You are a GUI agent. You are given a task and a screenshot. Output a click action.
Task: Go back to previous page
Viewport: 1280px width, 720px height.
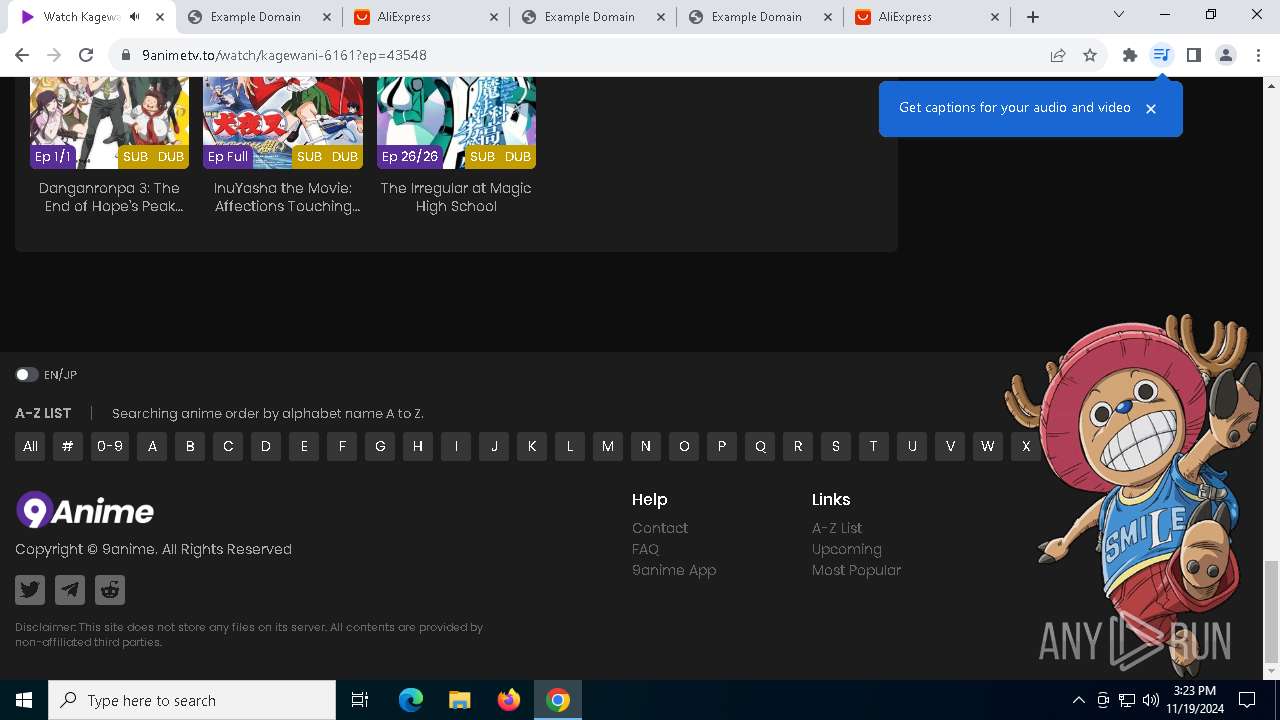click(x=22, y=55)
